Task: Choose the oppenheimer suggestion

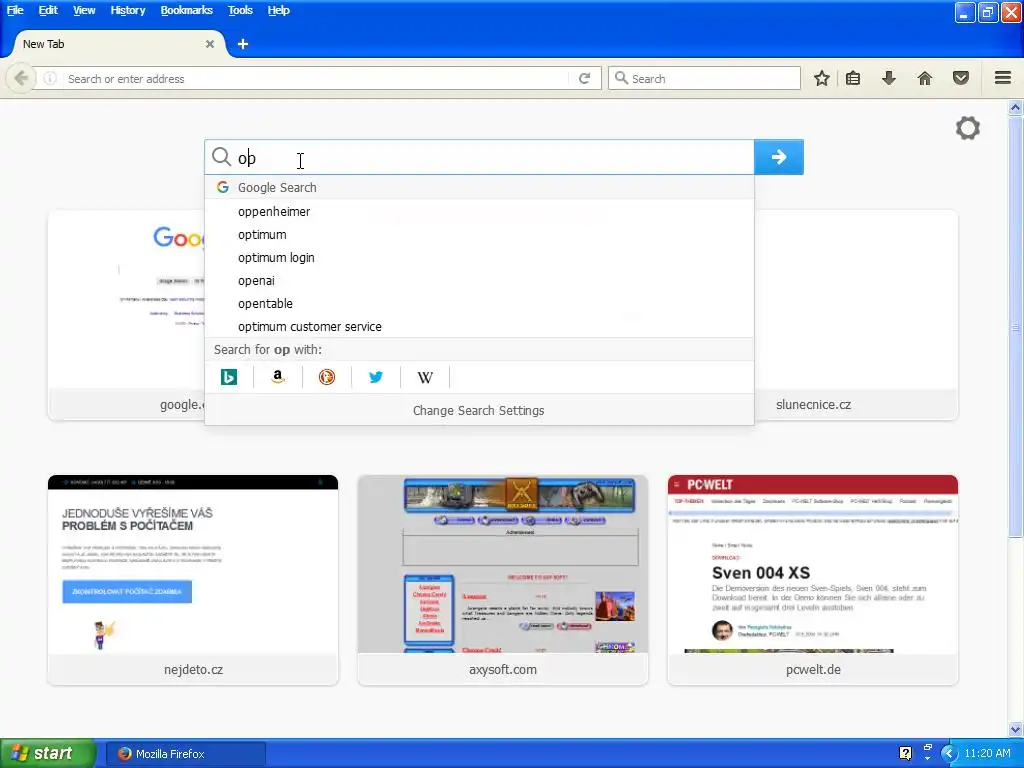Action: coord(479,212)
